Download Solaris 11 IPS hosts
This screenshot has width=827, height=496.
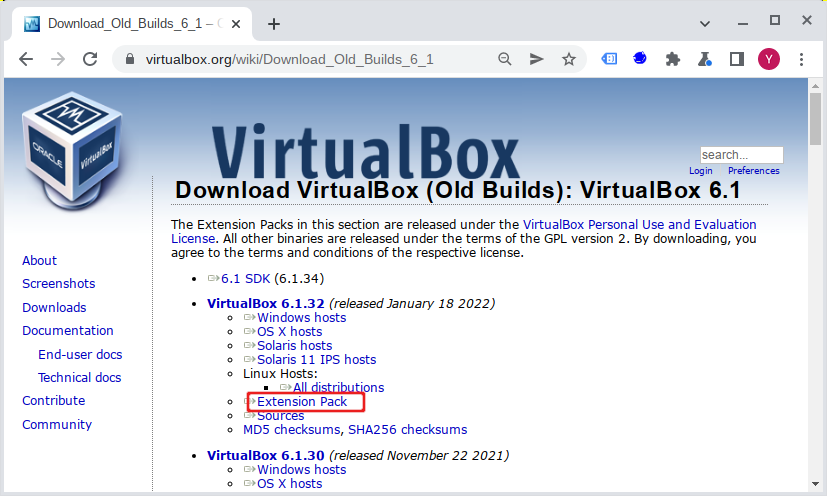[x=316, y=360]
